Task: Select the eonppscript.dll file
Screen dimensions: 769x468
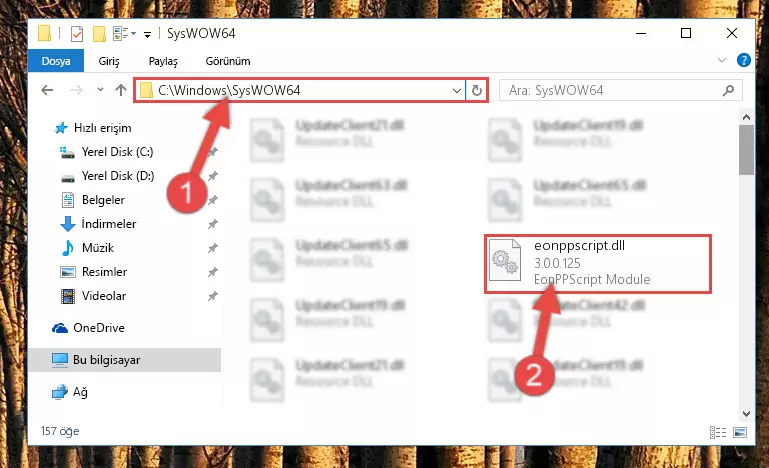Action: pyautogui.click(x=597, y=264)
